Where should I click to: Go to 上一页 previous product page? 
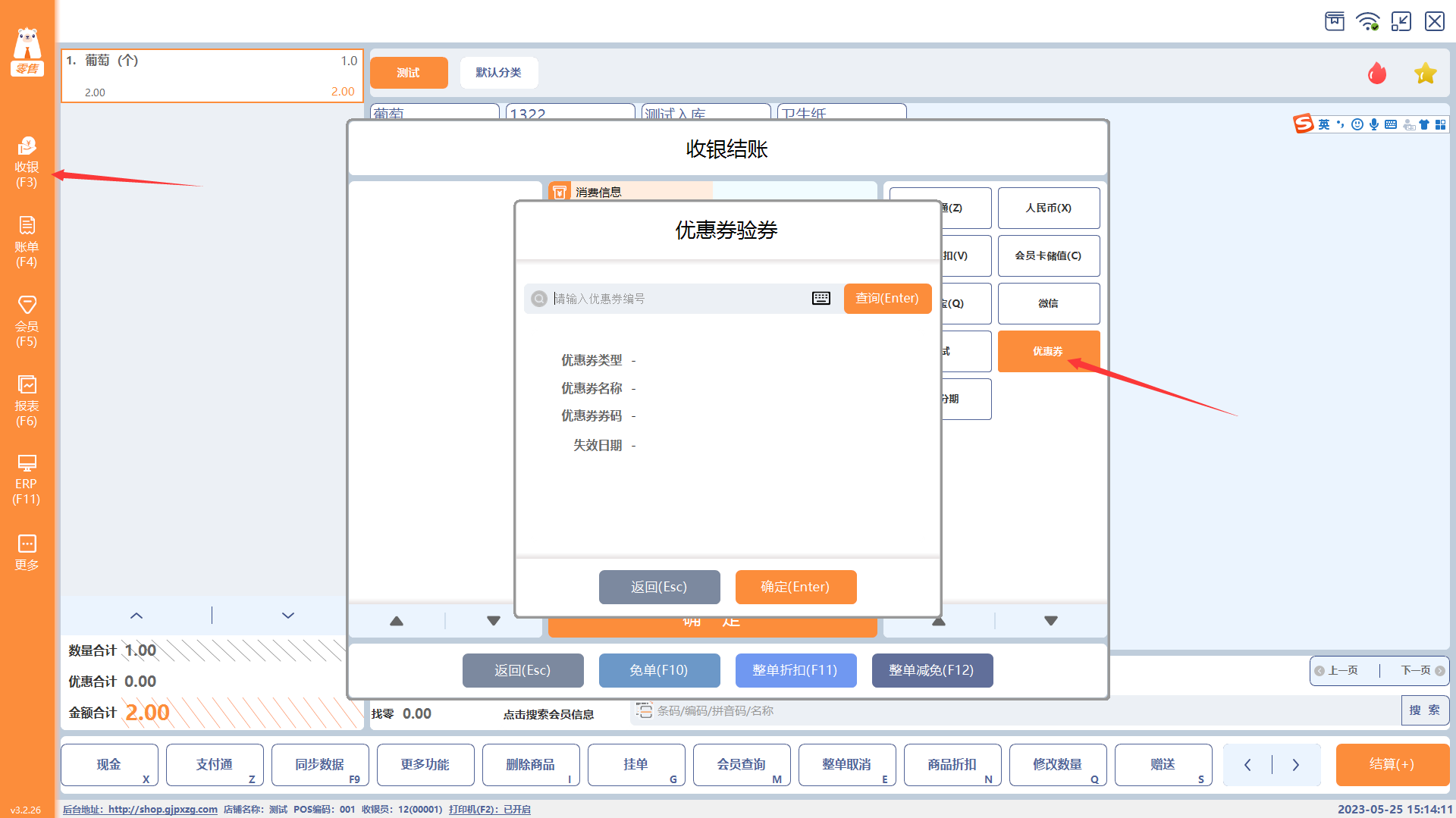tap(1337, 670)
